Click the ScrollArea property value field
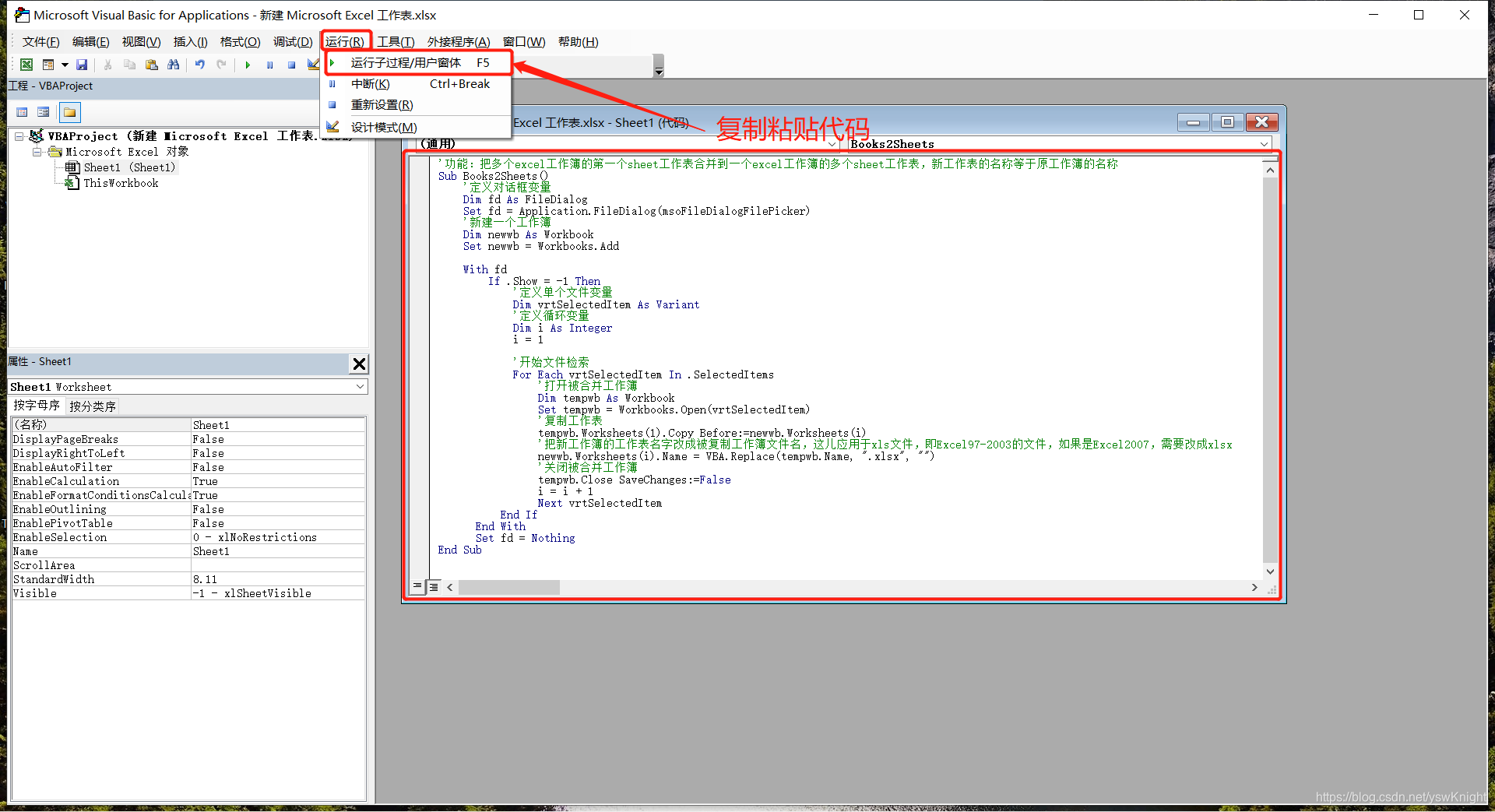1495x812 pixels. (278, 565)
